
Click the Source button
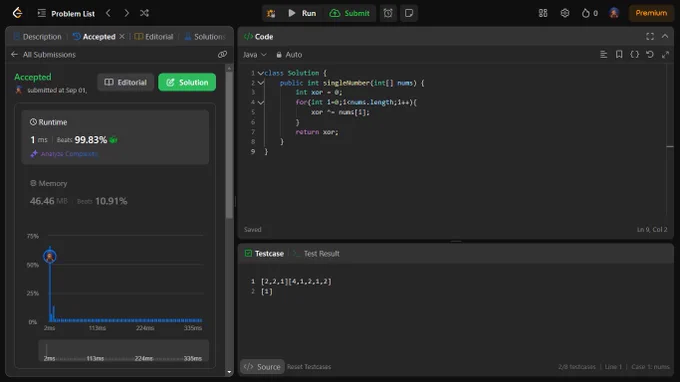pyautogui.click(x=262, y=367)
